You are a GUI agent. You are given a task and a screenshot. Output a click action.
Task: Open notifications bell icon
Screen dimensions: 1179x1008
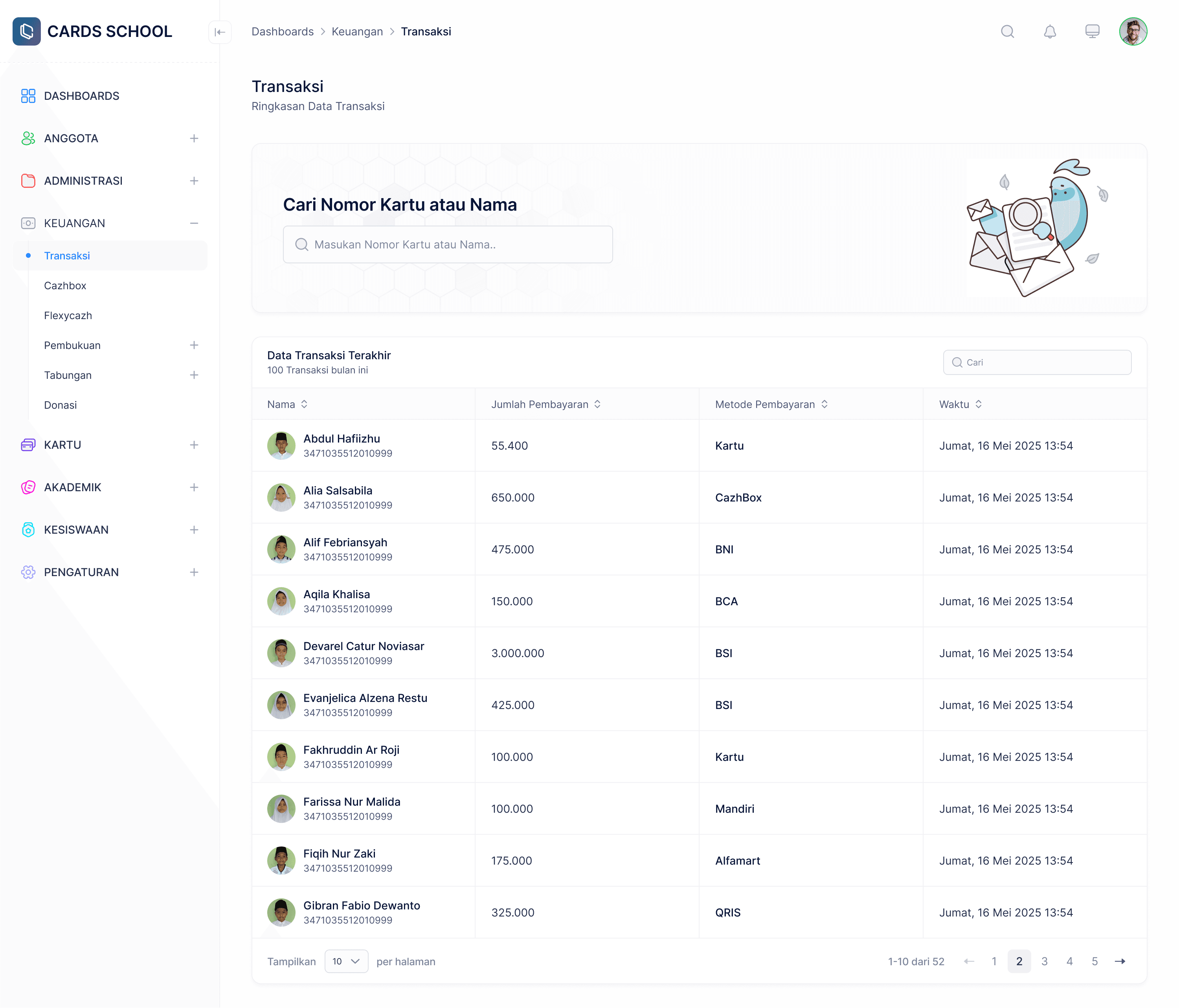1050,32
